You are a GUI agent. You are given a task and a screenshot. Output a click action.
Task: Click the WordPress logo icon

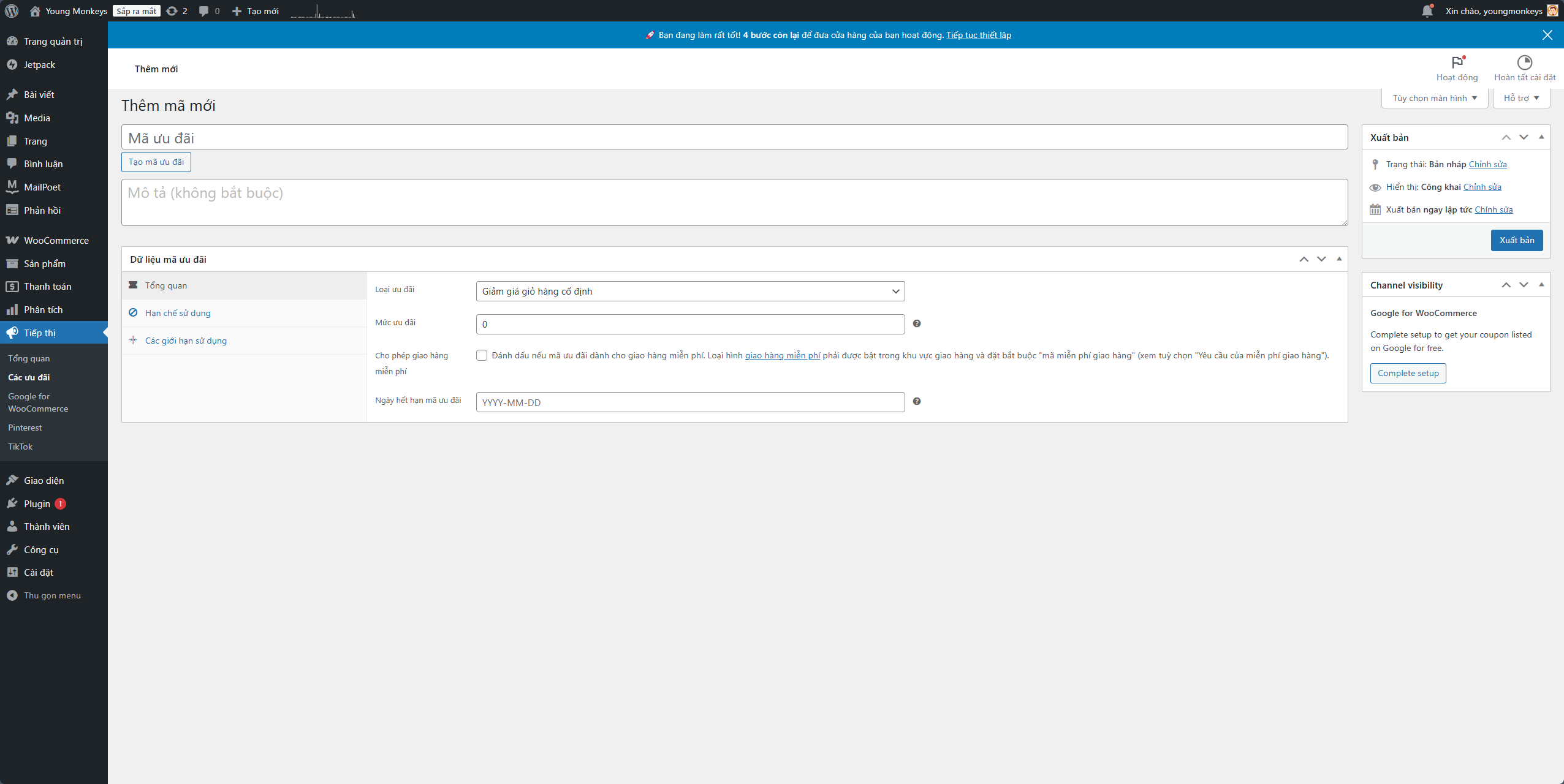[12, 11]
